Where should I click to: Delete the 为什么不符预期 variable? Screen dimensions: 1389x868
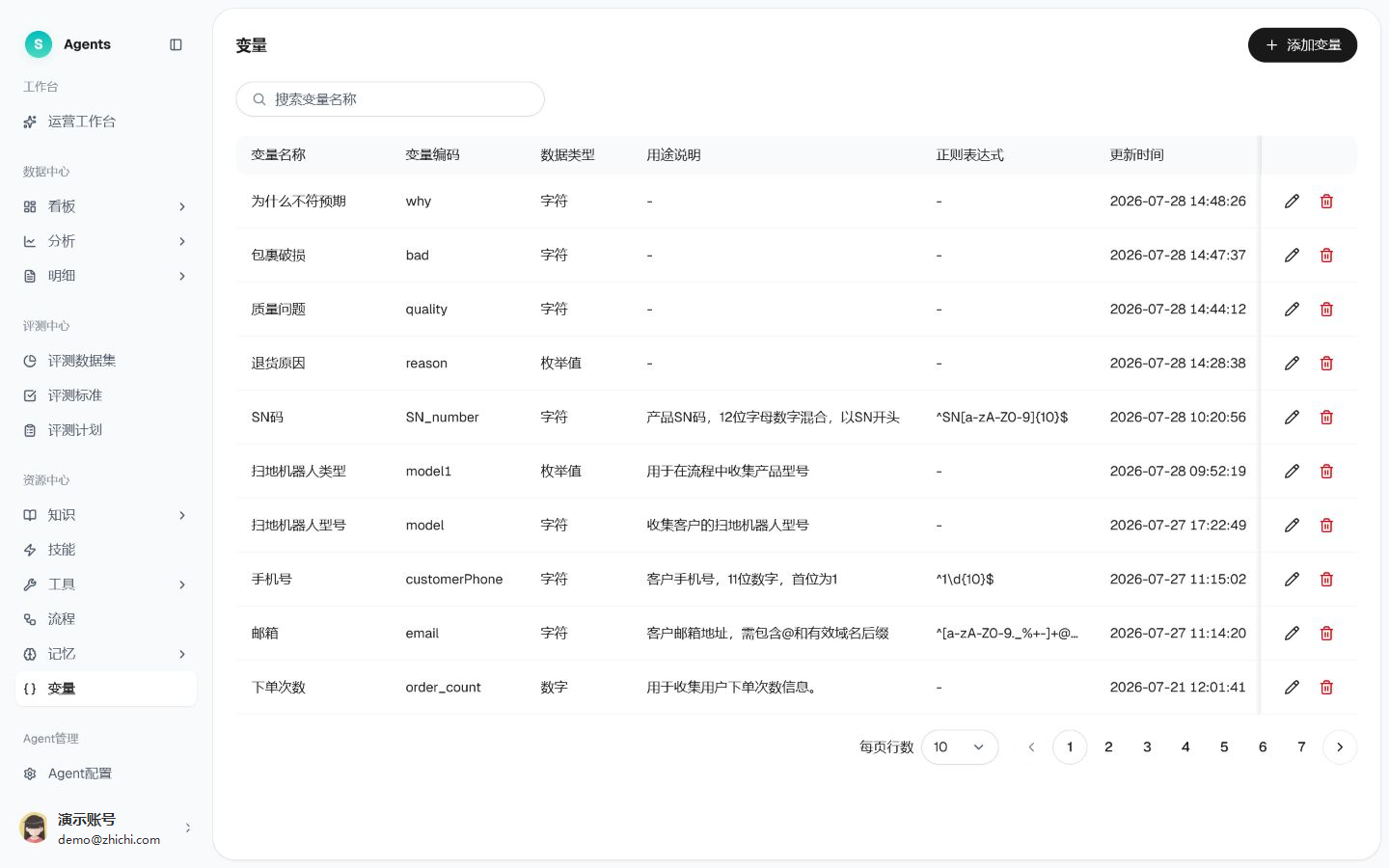coord(1326,202)
